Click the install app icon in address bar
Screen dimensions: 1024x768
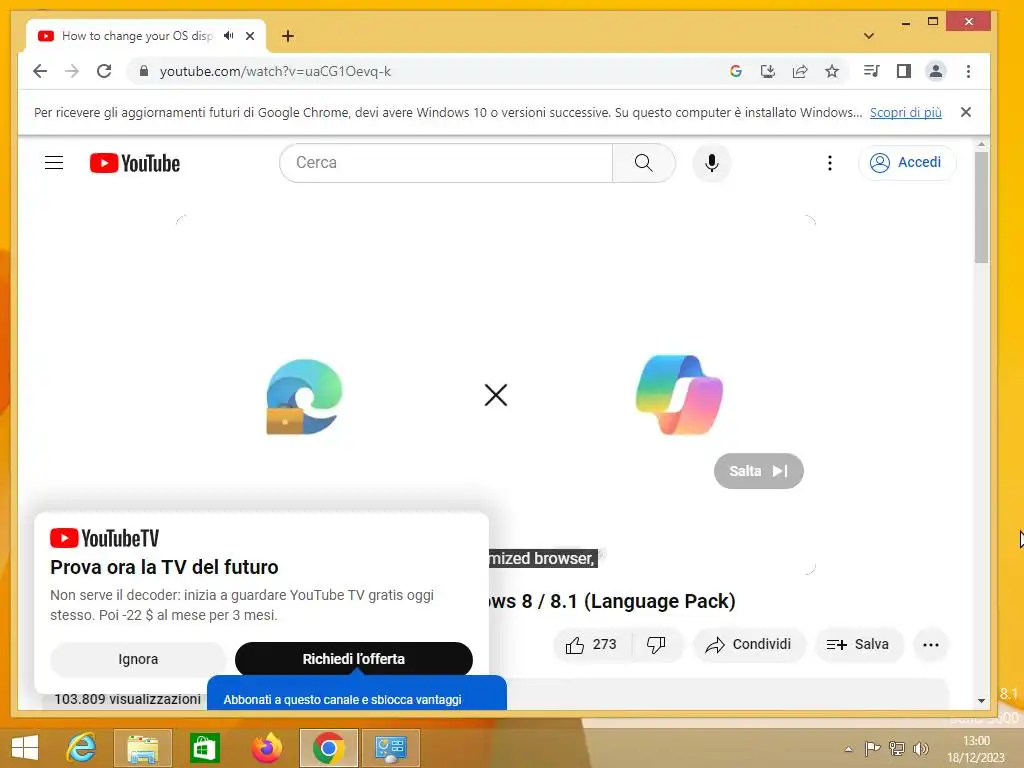tap(768, 71)
